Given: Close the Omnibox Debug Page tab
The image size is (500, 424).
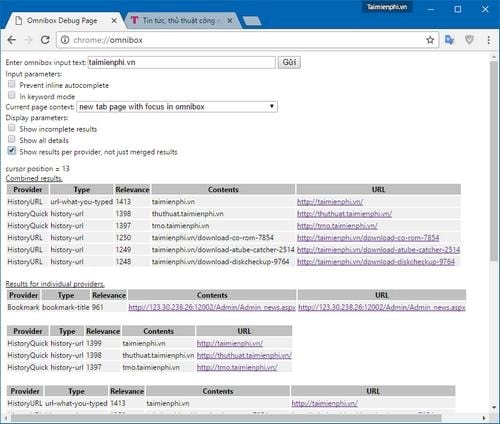Looking at the screenshot, I should [114, 21].
